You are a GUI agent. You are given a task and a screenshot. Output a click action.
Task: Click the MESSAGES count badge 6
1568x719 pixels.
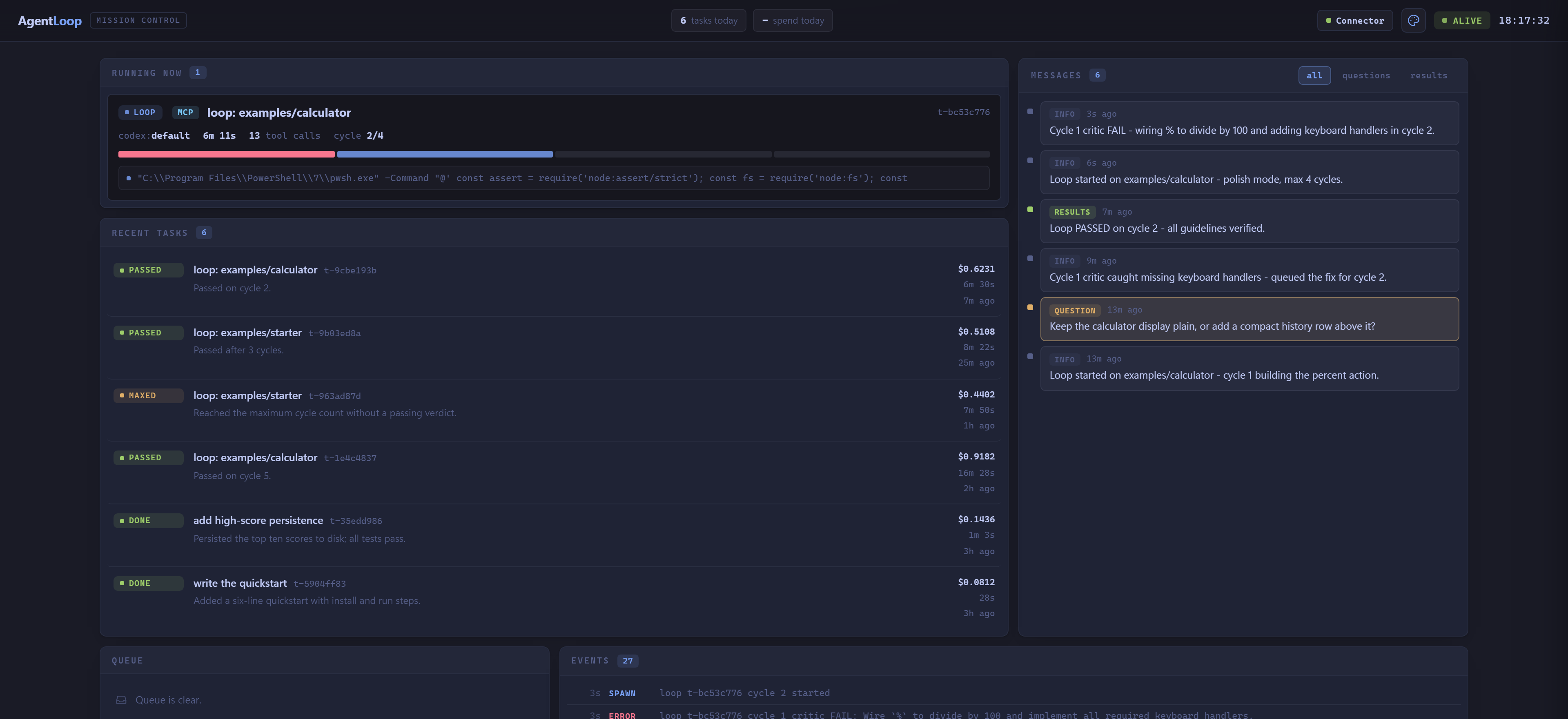coord(1098,75)
